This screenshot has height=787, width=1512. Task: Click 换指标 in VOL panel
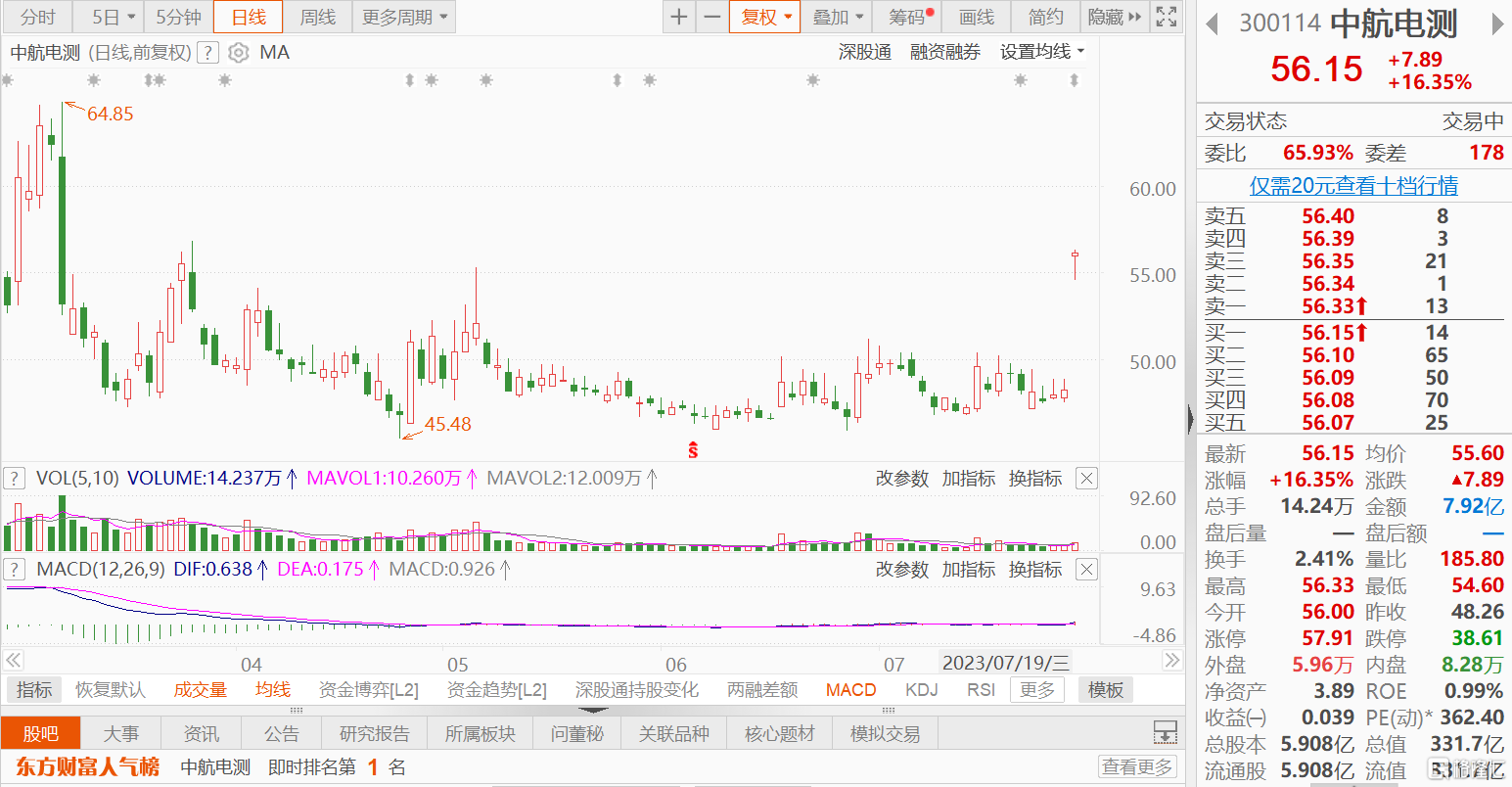point(1035,479)
